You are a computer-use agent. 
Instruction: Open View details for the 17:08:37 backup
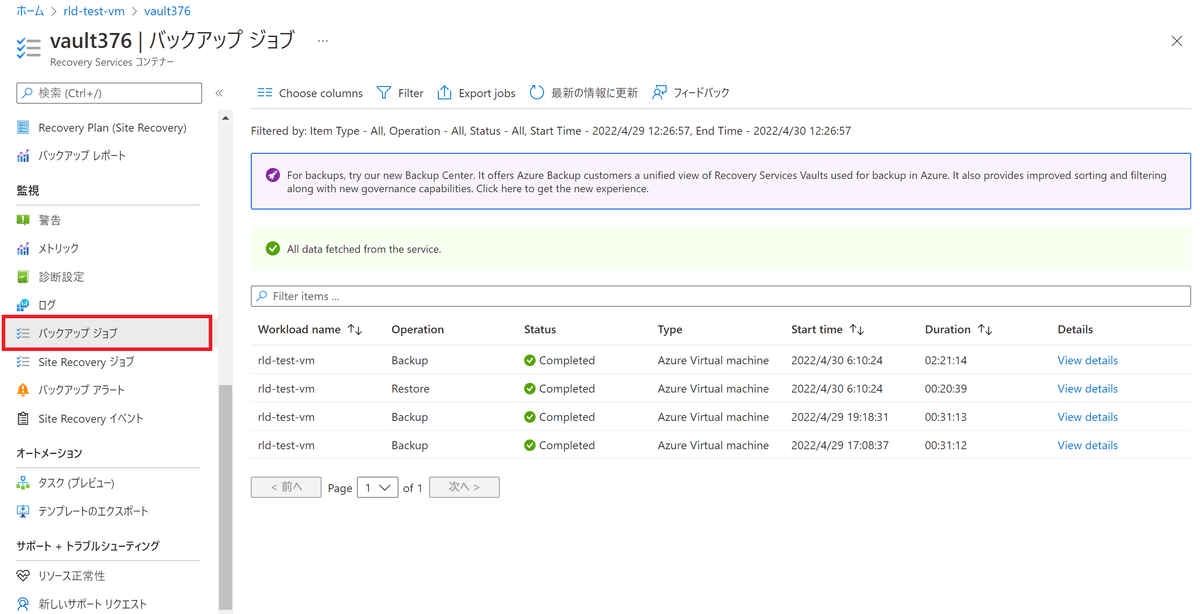pyautogui.click(x=1087, y=446)
